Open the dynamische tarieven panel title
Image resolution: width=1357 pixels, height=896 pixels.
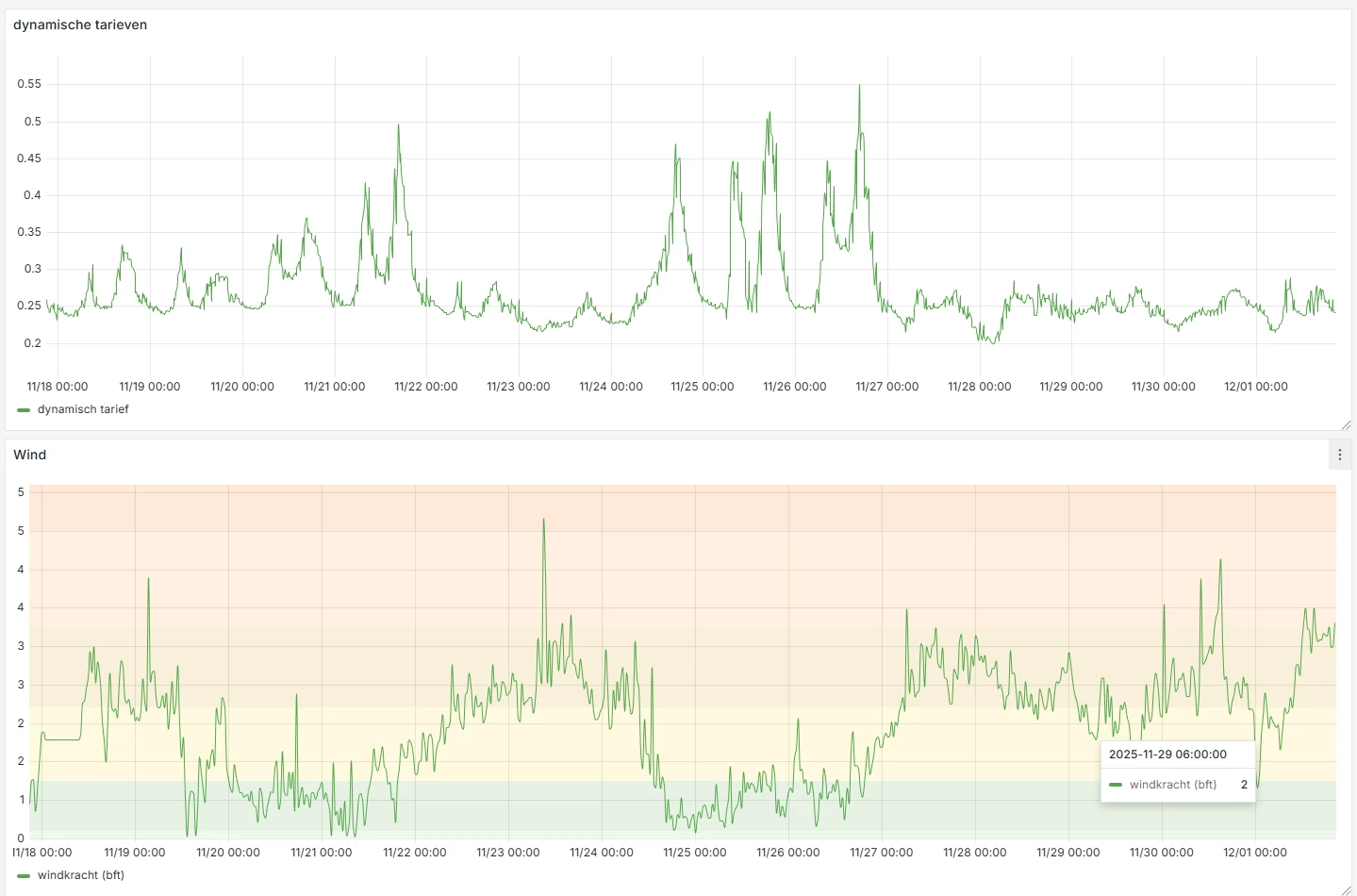point(80,25)
